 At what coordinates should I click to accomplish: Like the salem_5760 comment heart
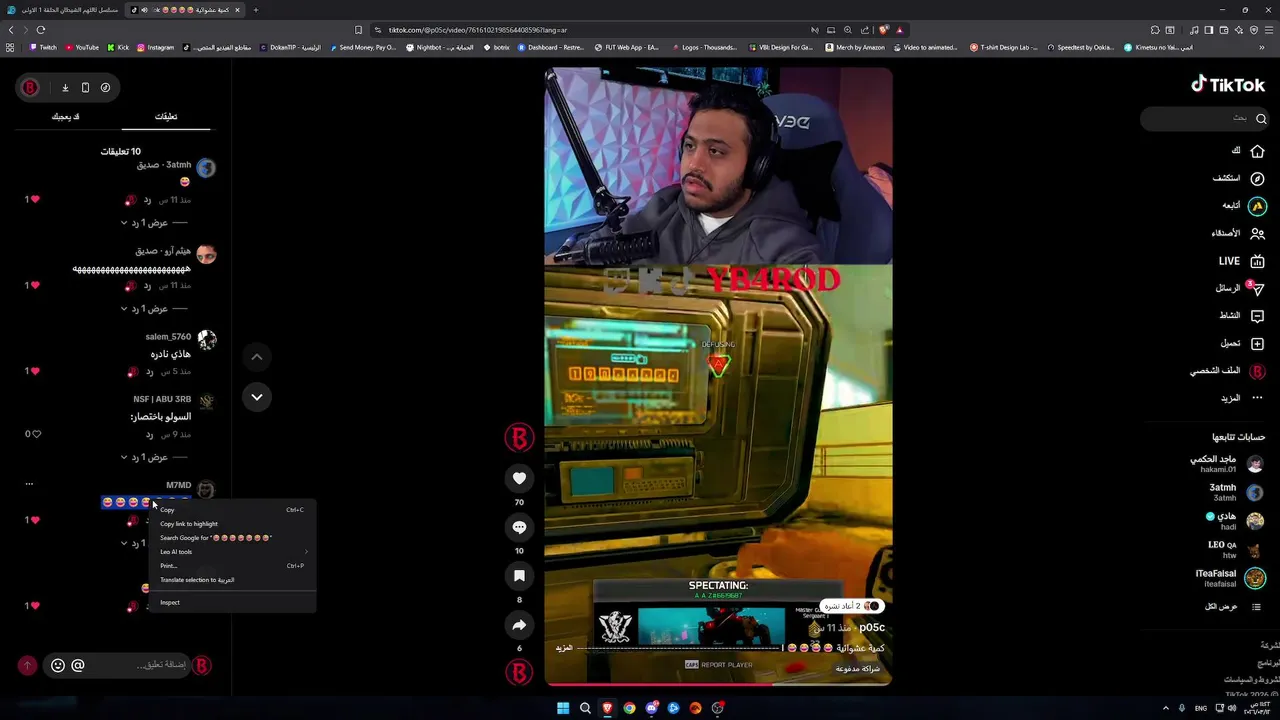[35, 371]
